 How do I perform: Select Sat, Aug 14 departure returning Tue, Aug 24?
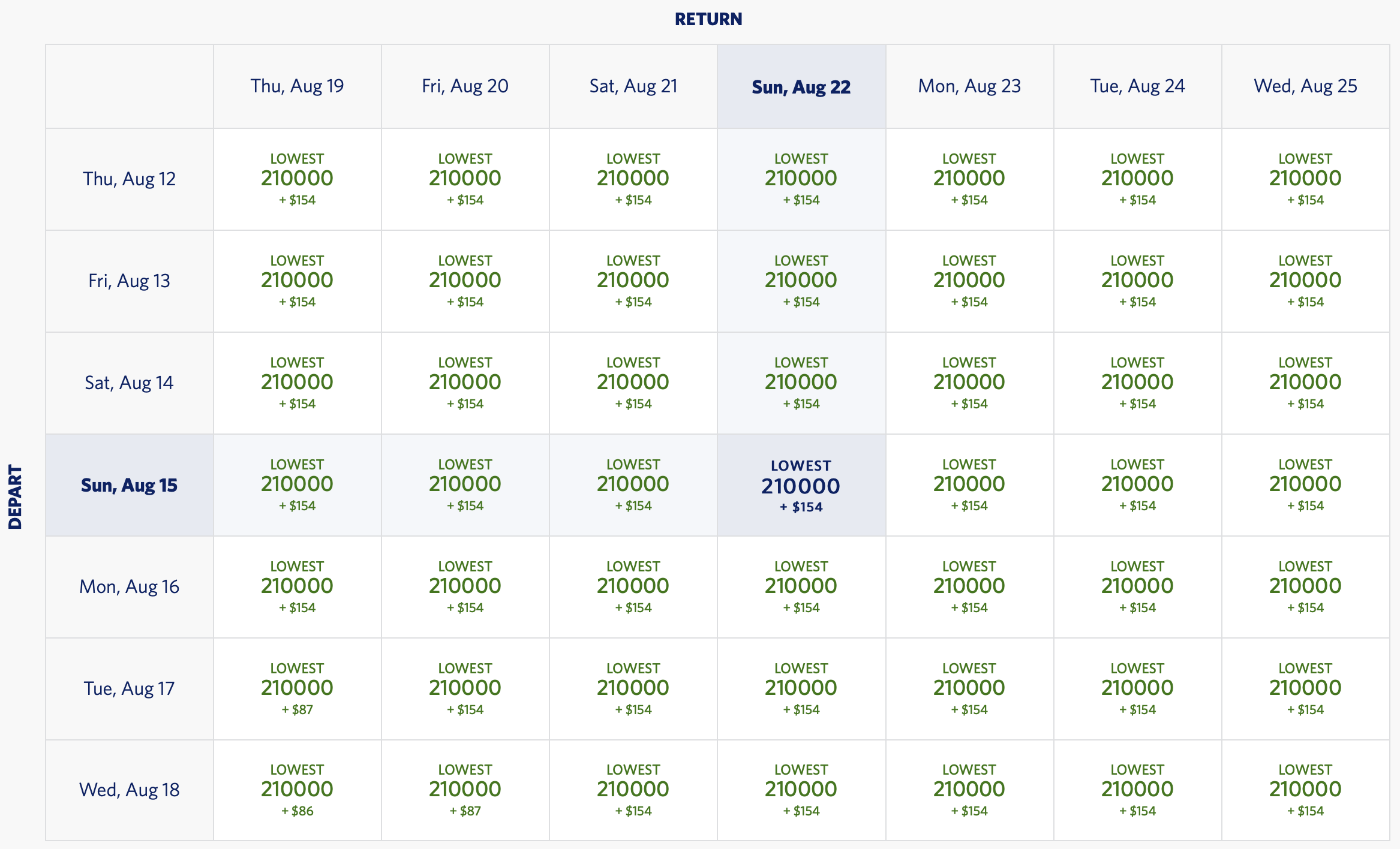point(1138,383)
